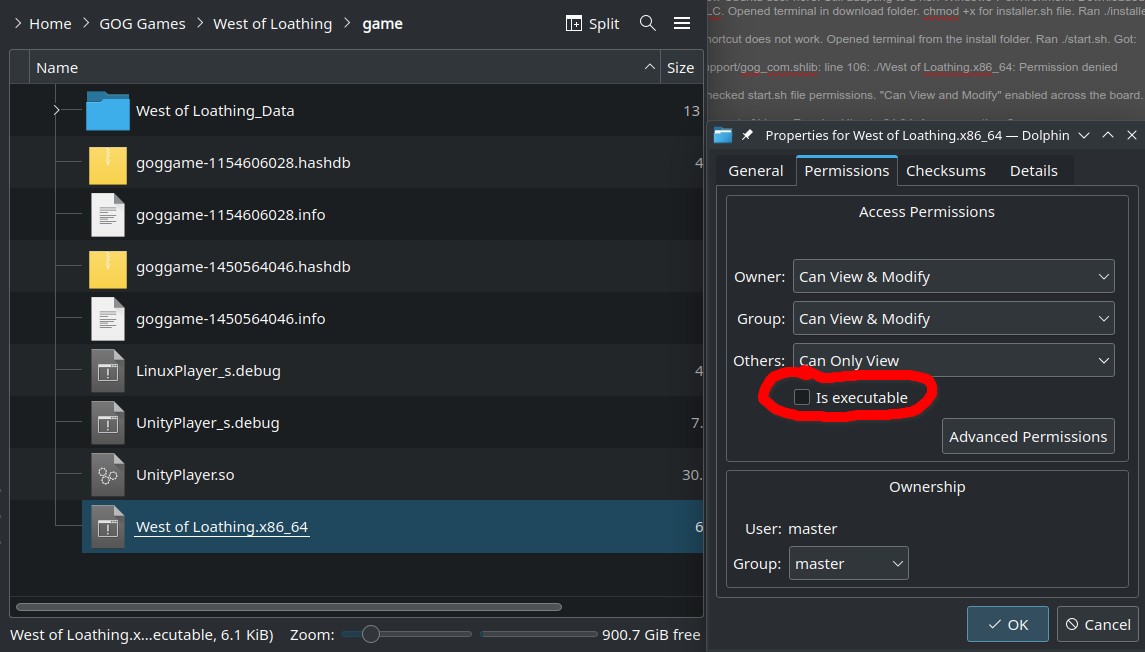Click the LinuxPlayer_s.debug file icon

pyautogui.click(x=107, y=371)
